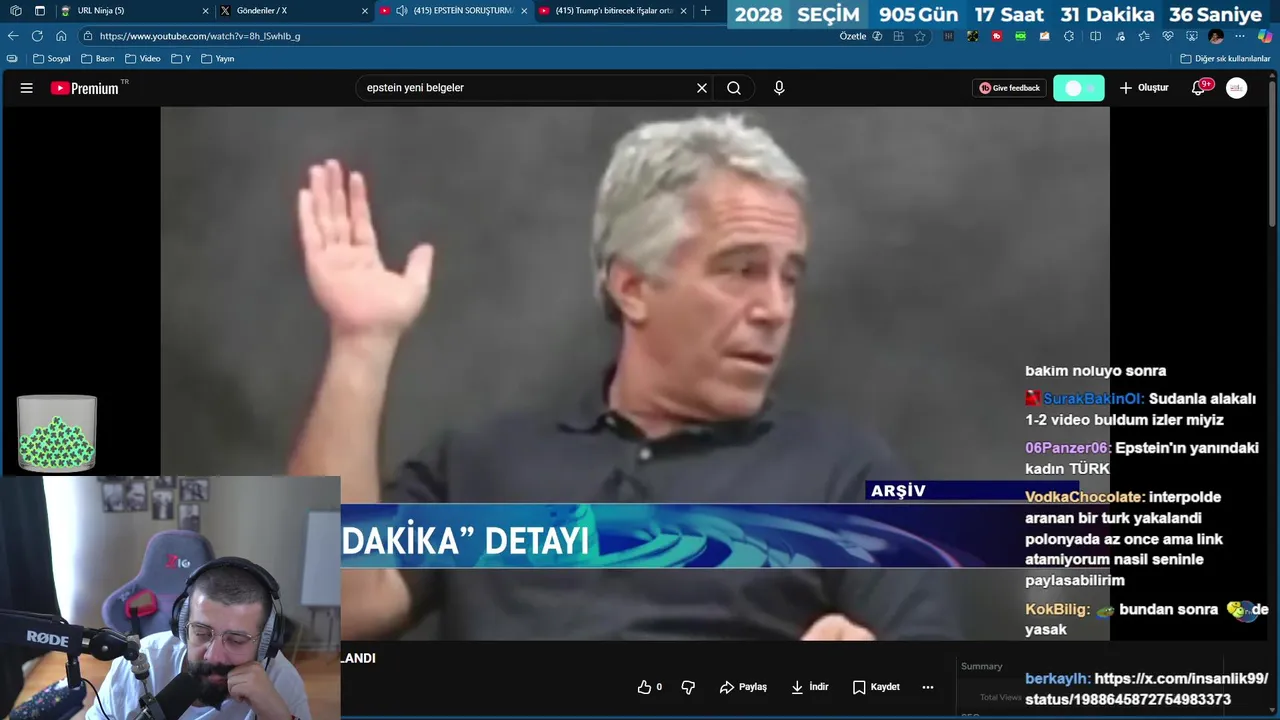Open the browser home page icon
The height and width of the screenshot is (720, 1280).
[61, 36]
